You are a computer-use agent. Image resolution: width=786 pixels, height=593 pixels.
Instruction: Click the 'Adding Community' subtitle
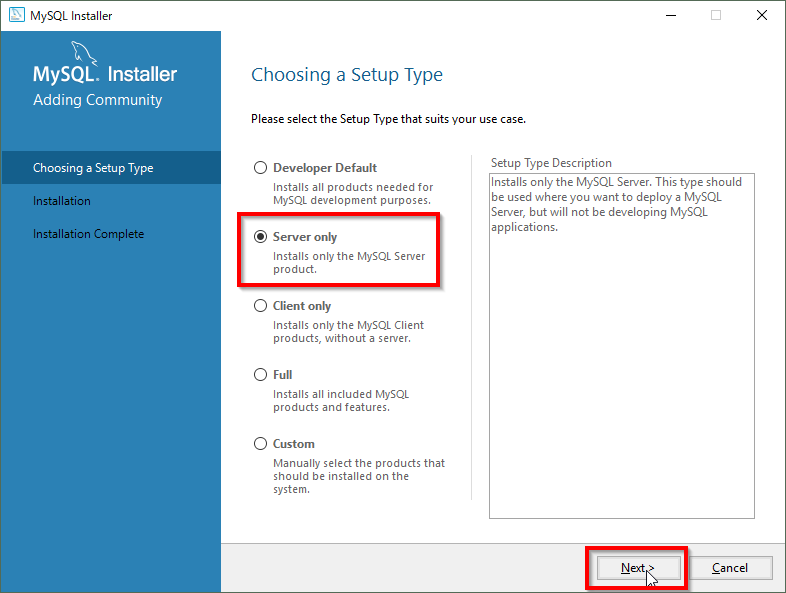(x=98, y=100)
